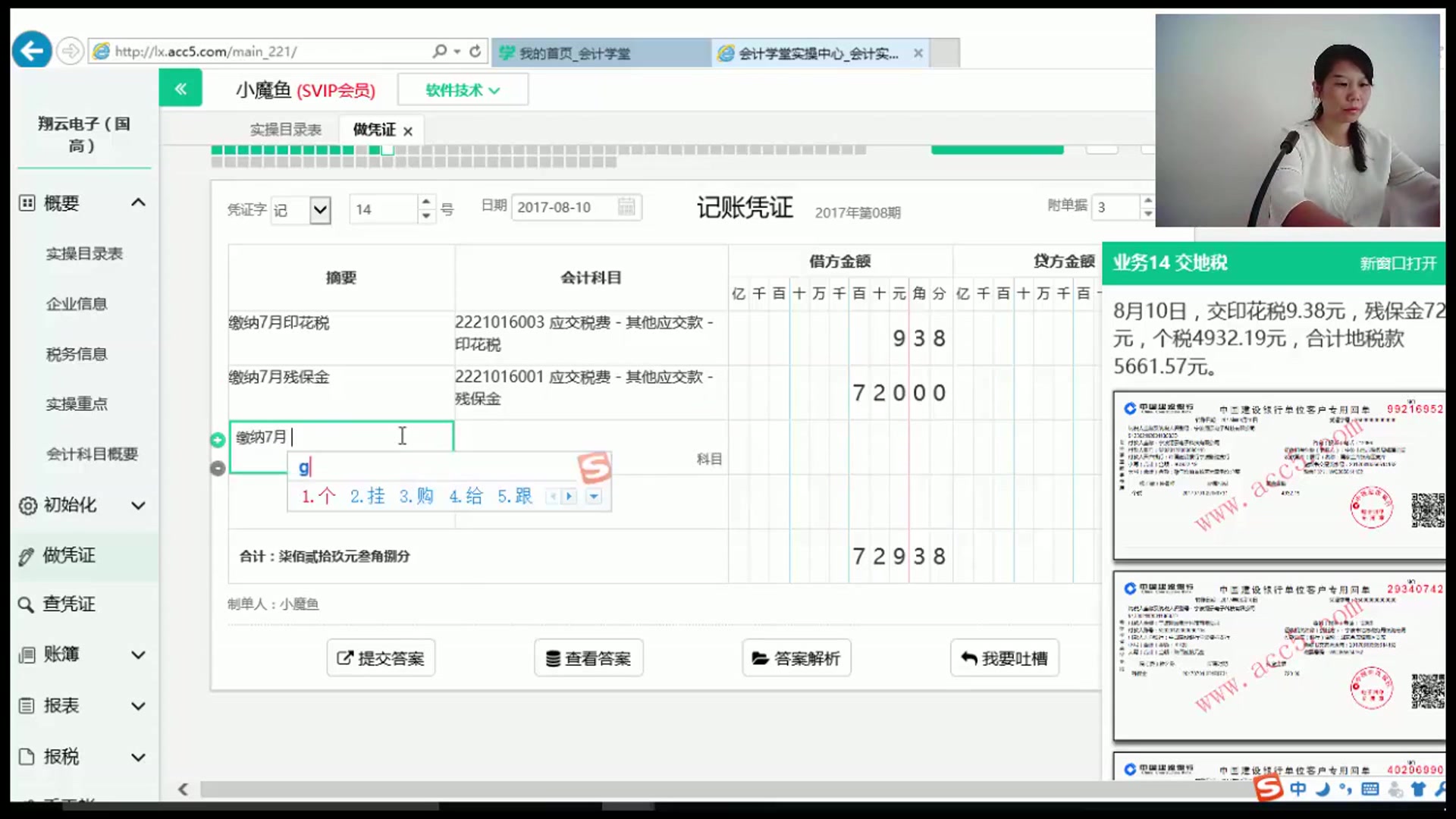Open the date picker calendar icon
Screen dimensions: 1456x819
(x=626, y=207)
